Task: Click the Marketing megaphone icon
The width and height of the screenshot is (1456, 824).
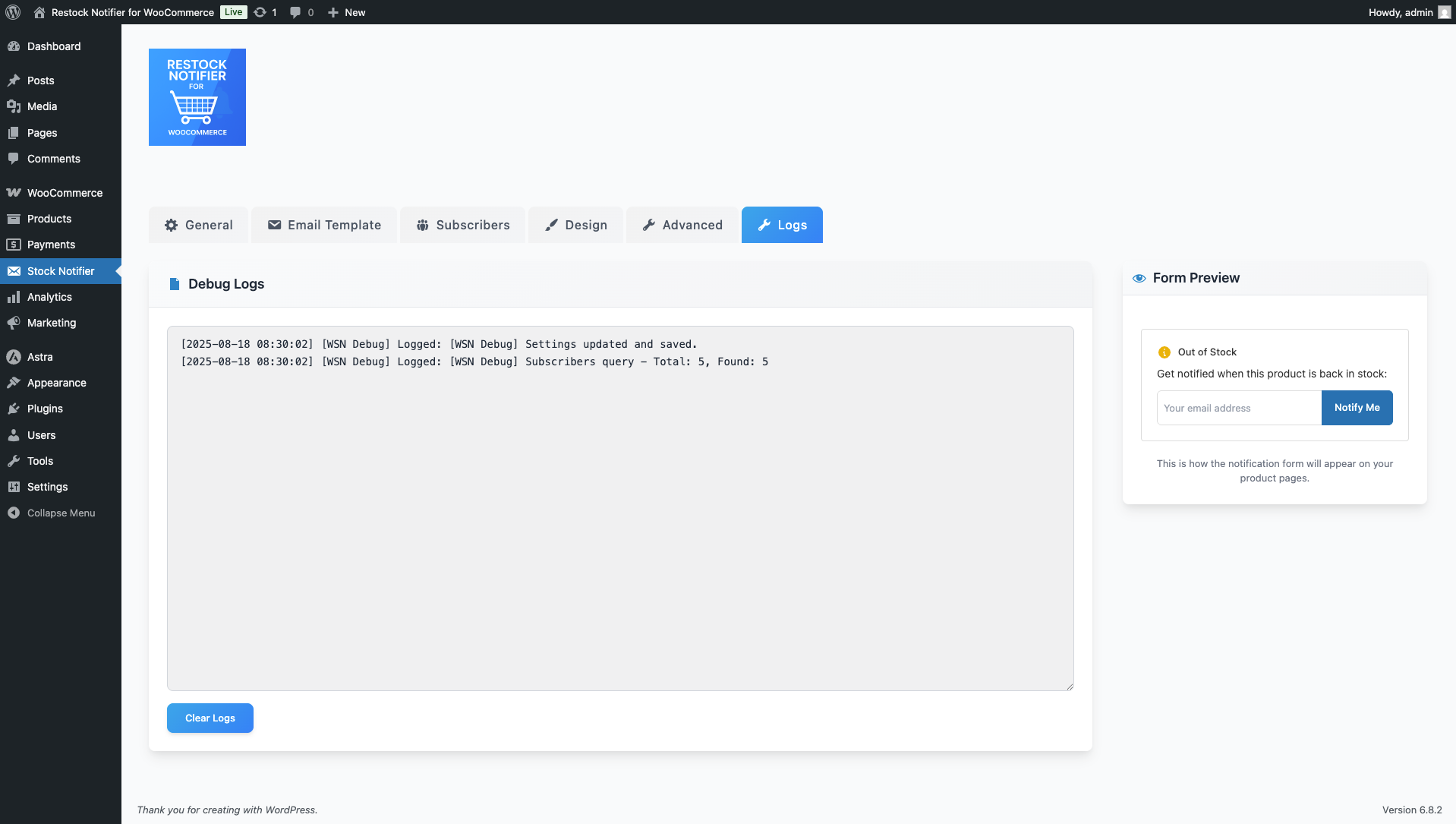Action: [14, 323]
